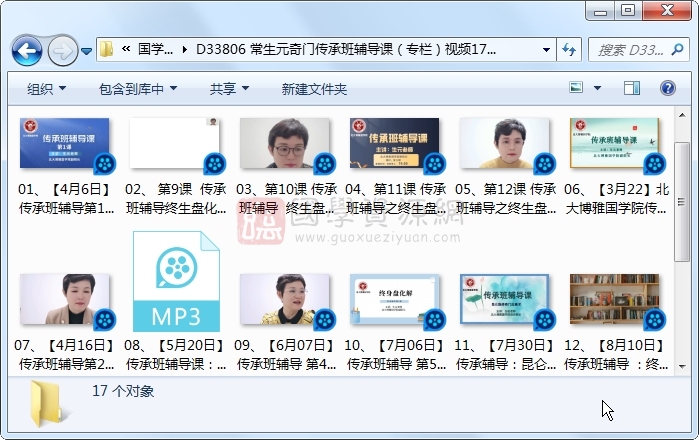The image size is (699, 440).
Task: Open the 包含到库中 menu
Action: 138,89
